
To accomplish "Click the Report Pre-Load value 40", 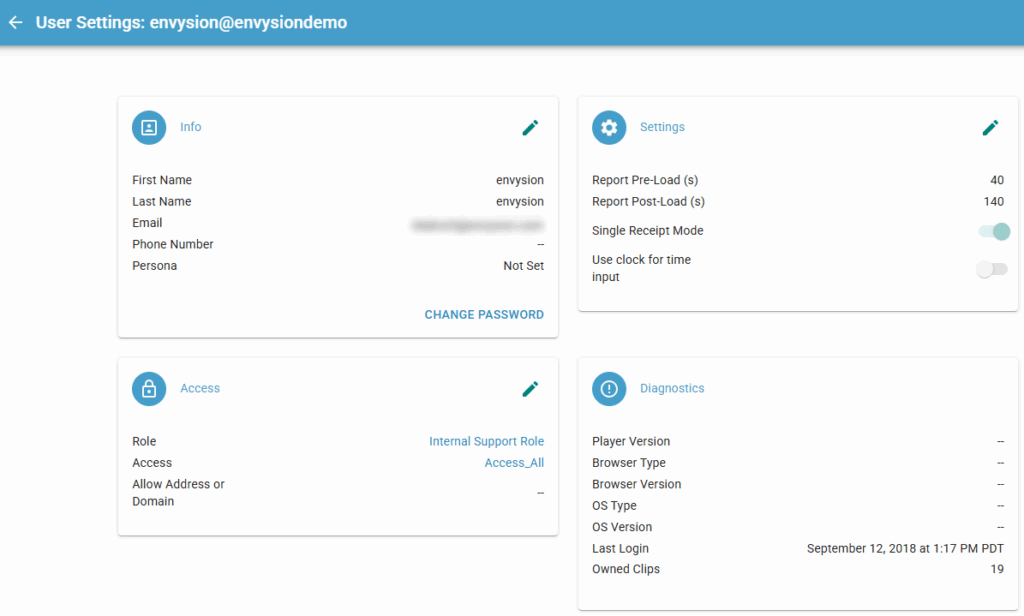I will [x=996, y=180].
